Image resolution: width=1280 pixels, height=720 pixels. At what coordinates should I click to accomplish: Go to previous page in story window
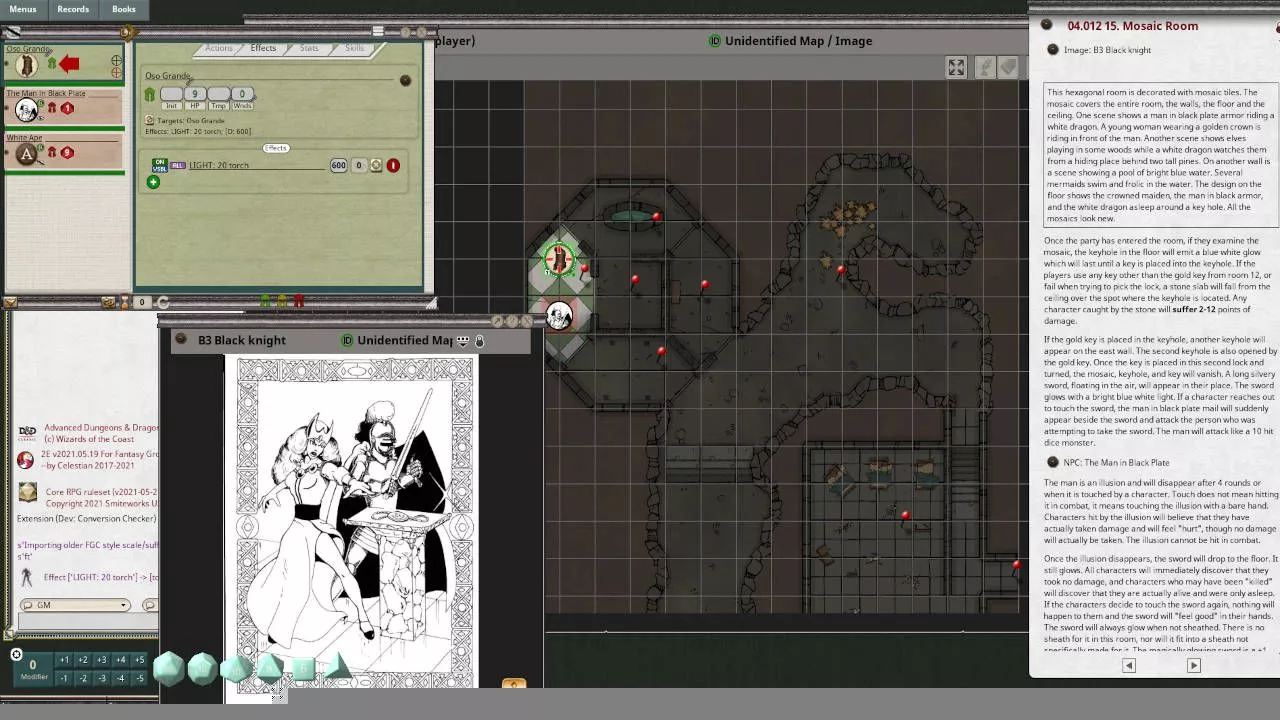tap(1129, 665)
